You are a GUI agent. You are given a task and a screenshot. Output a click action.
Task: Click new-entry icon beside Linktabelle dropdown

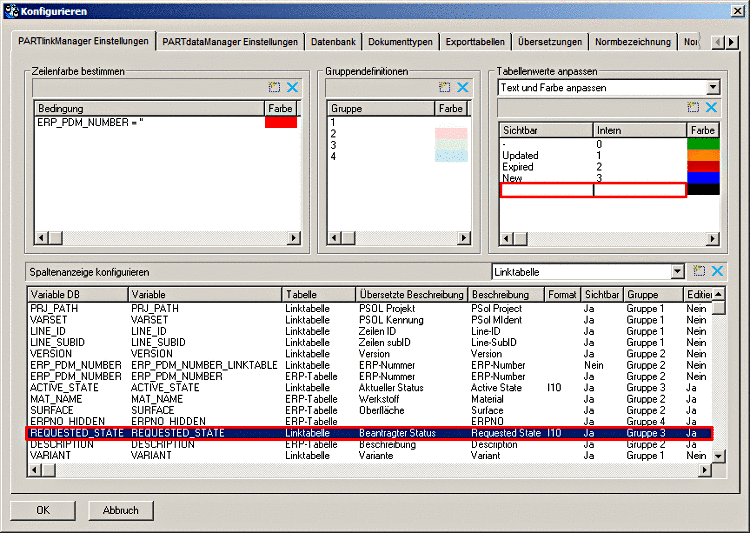[699, 271]
